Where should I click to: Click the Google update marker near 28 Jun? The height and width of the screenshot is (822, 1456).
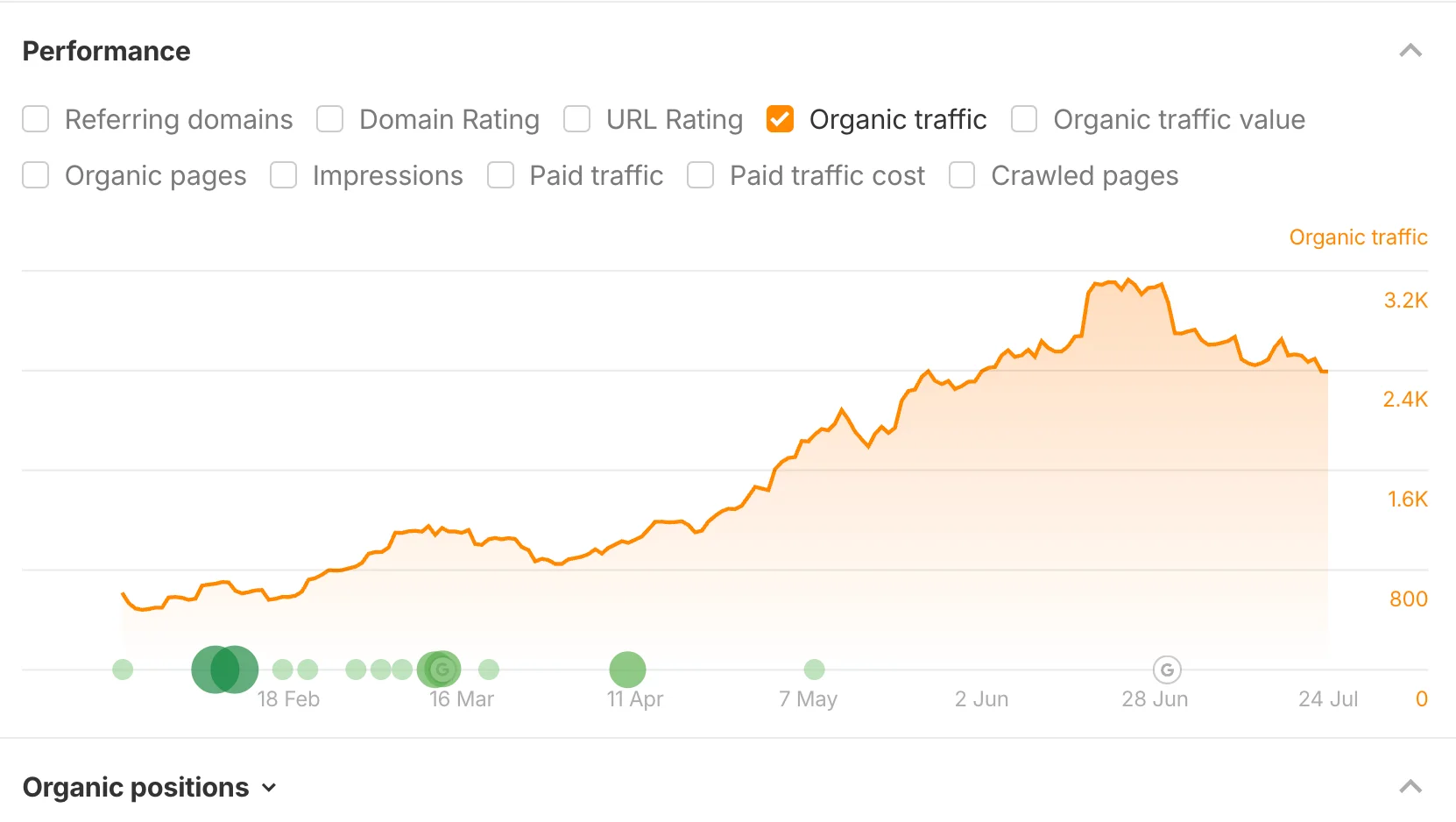pos(1166,669)
